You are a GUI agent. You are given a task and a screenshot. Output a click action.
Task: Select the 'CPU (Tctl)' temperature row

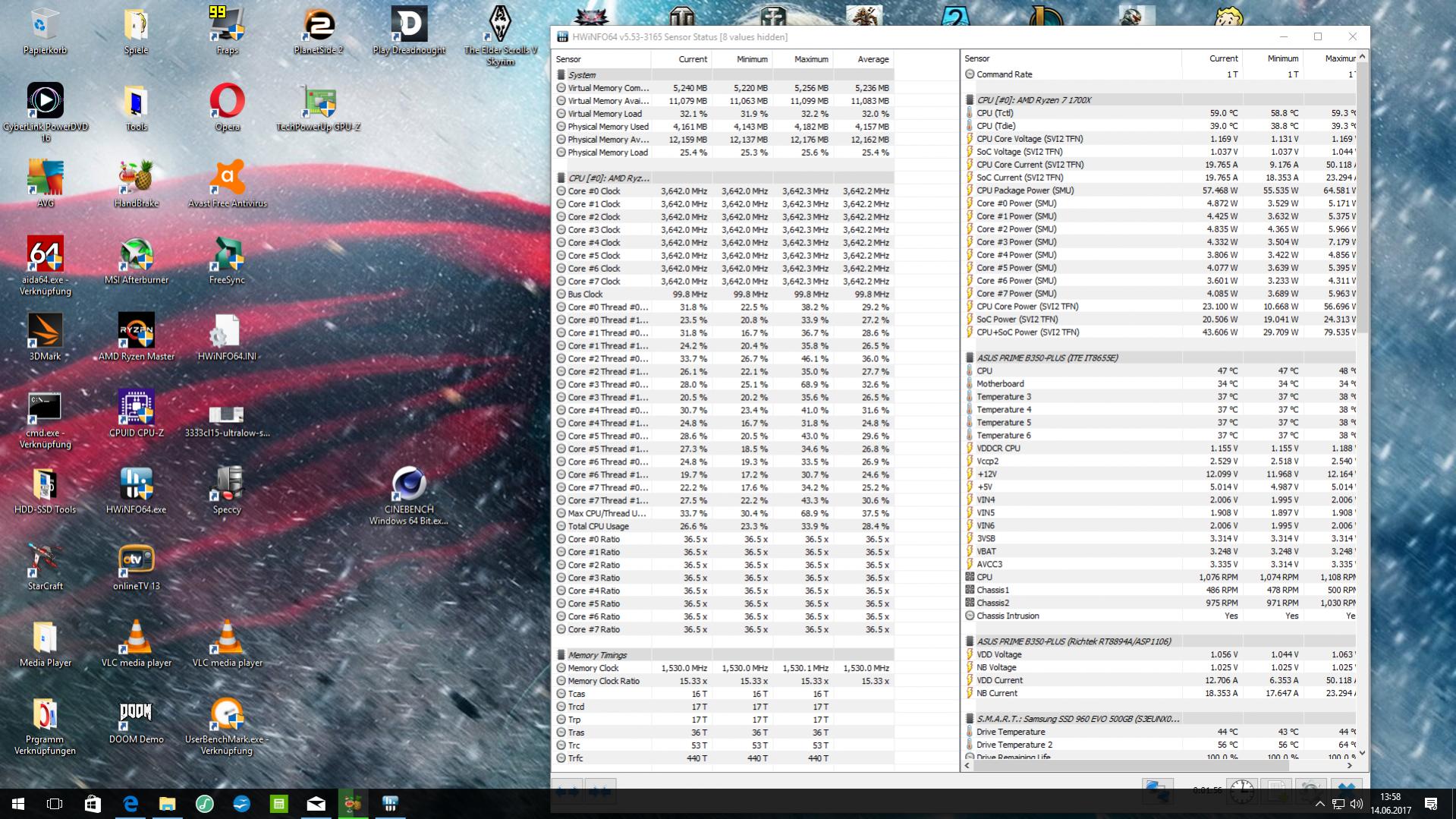(x=1159, y=113)
